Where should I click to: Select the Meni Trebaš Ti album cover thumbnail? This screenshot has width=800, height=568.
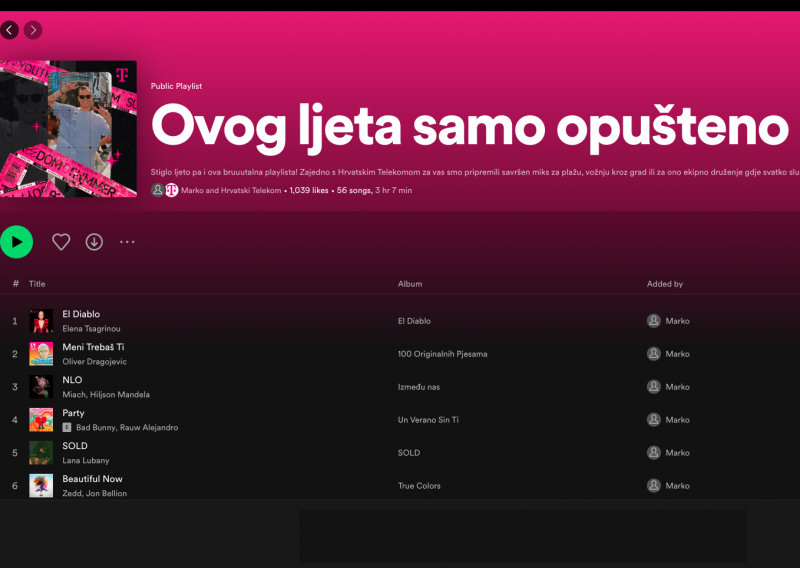point(41,354)
